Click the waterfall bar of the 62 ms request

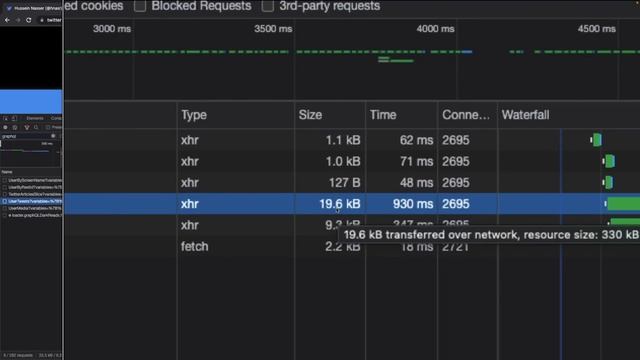[596, 140]
